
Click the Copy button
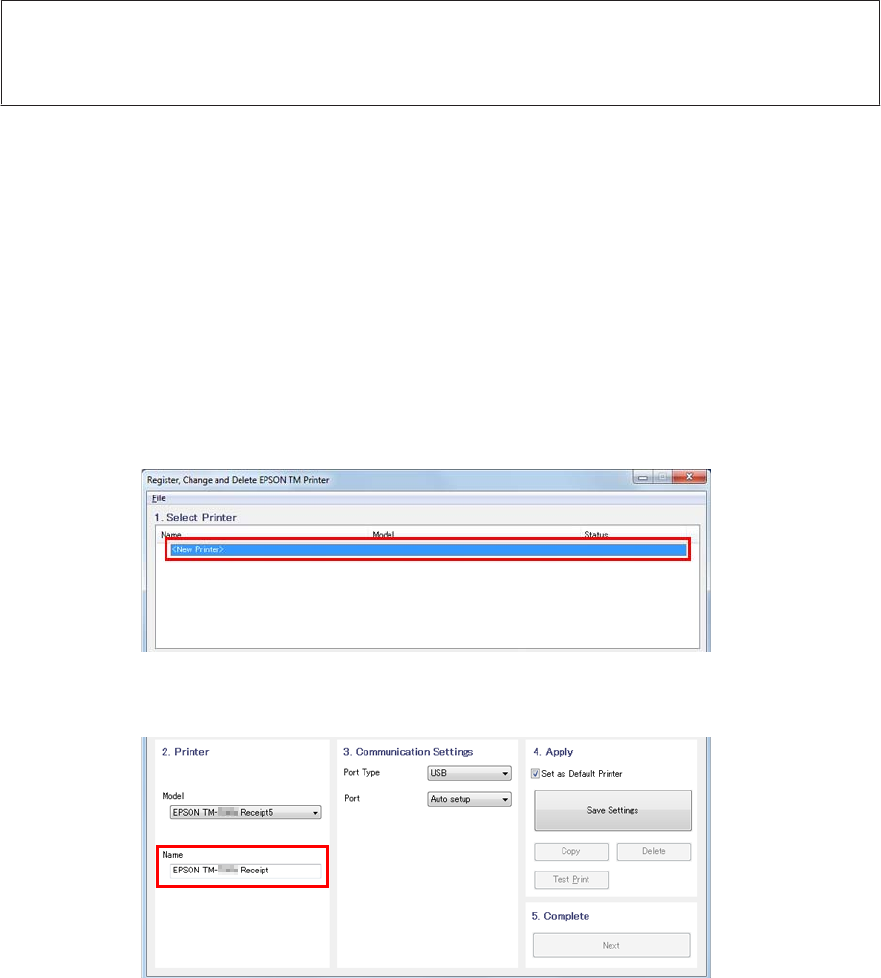(x=571, y=851)
